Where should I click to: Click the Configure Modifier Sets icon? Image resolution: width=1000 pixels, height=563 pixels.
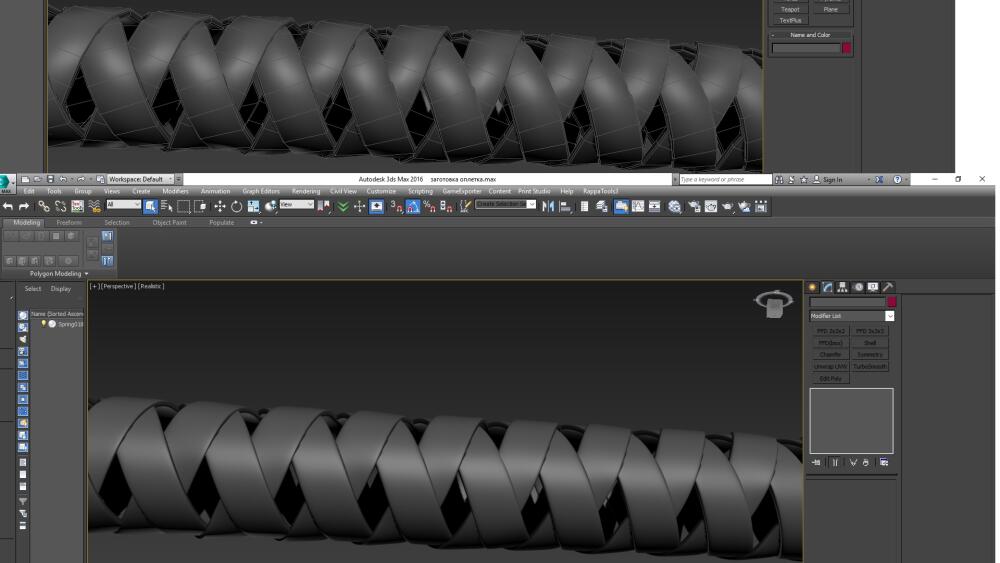click(x=884, y=462)
